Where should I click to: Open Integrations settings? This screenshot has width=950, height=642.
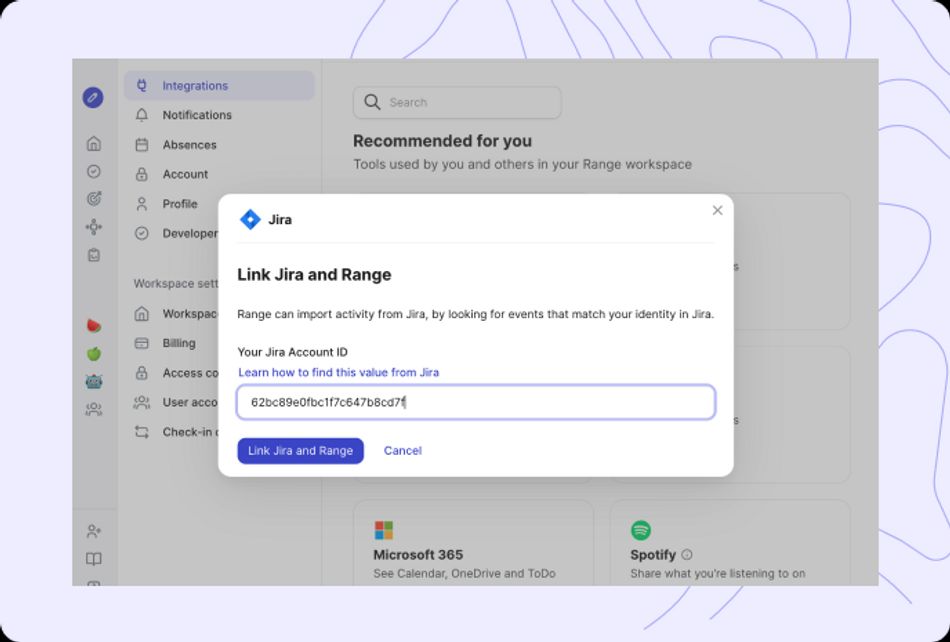point(219,85)
